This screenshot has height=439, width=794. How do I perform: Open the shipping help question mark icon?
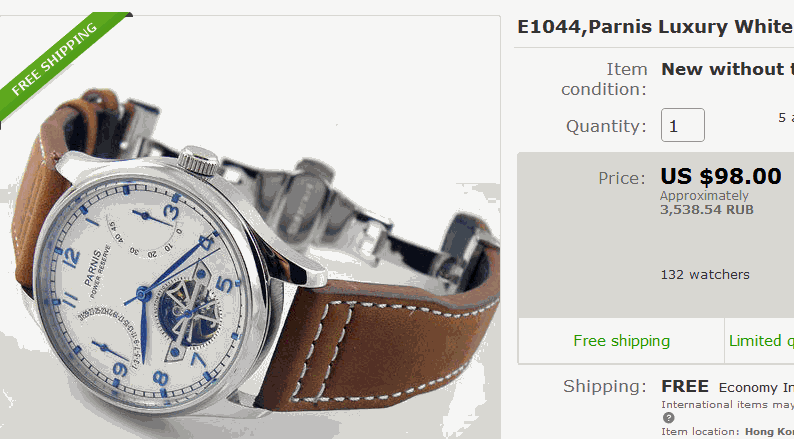coord(669,418)
